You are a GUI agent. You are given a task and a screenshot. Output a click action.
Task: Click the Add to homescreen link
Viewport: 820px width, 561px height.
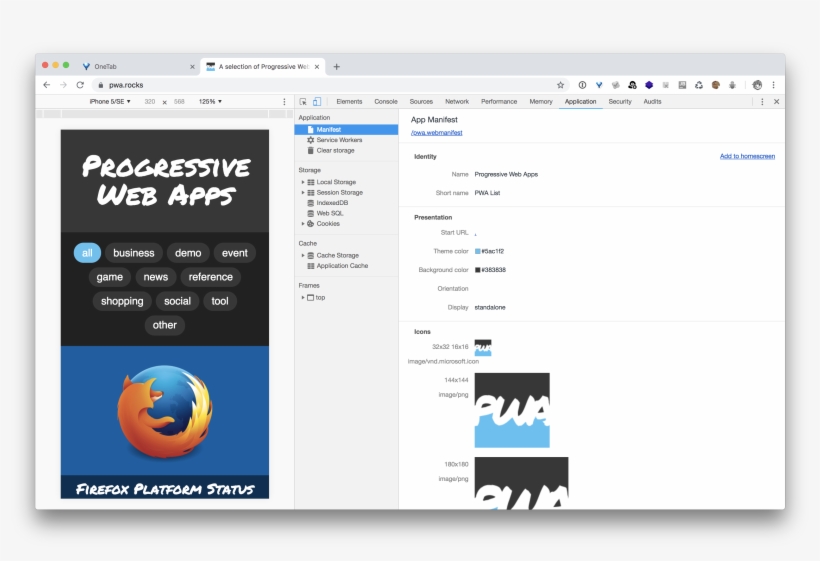[747, 156]
